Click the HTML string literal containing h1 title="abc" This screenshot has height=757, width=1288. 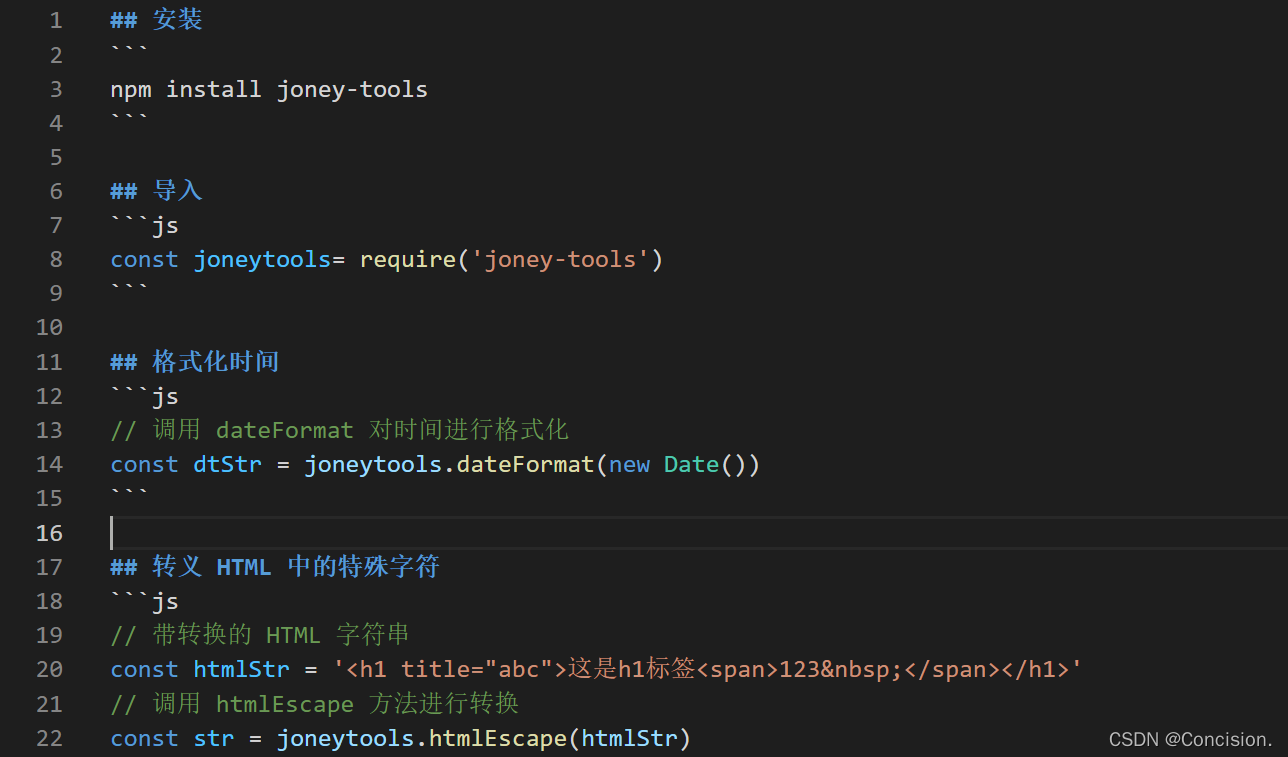708,669
